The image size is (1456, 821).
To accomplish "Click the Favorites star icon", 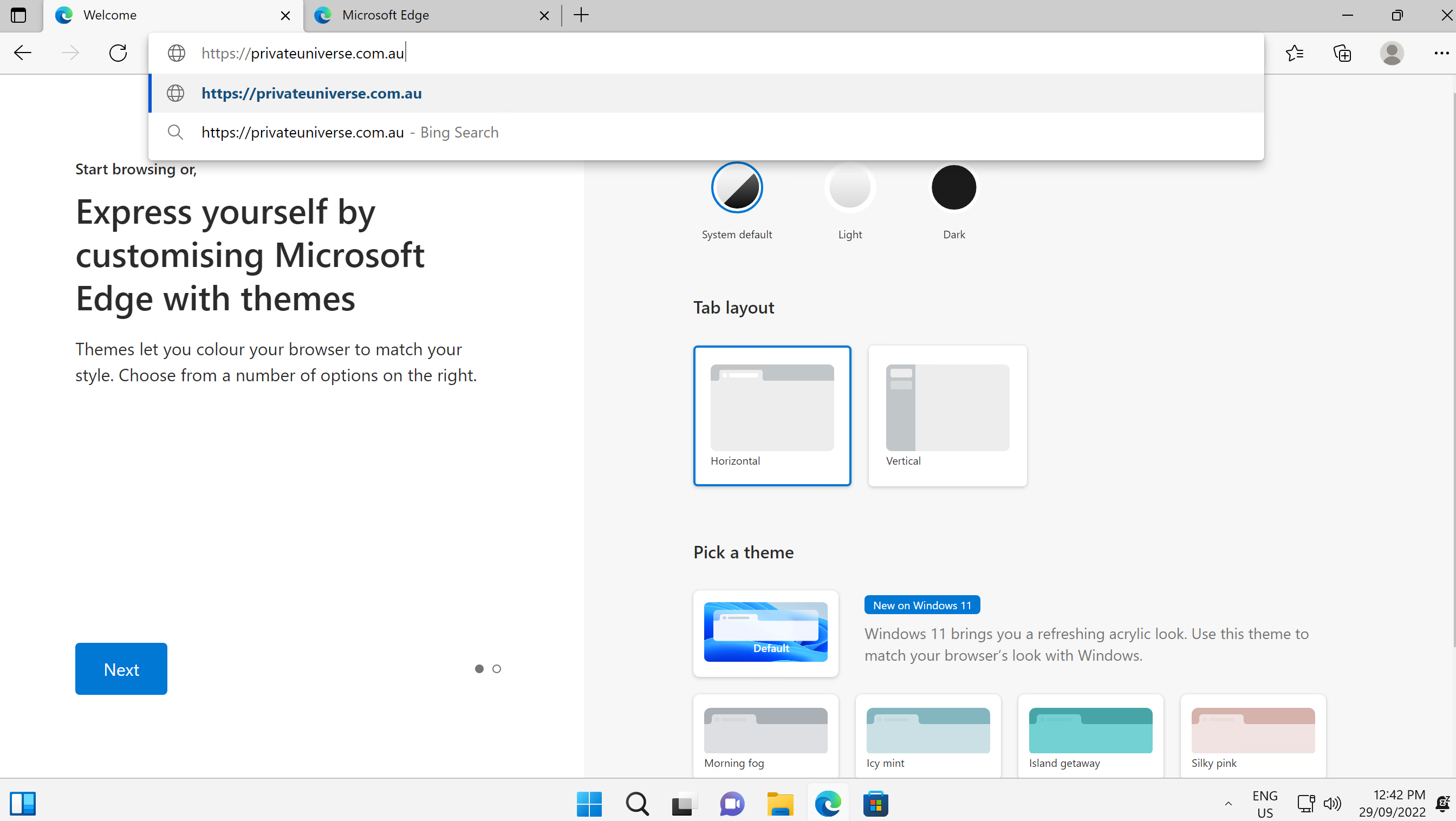I will 1295,53.
